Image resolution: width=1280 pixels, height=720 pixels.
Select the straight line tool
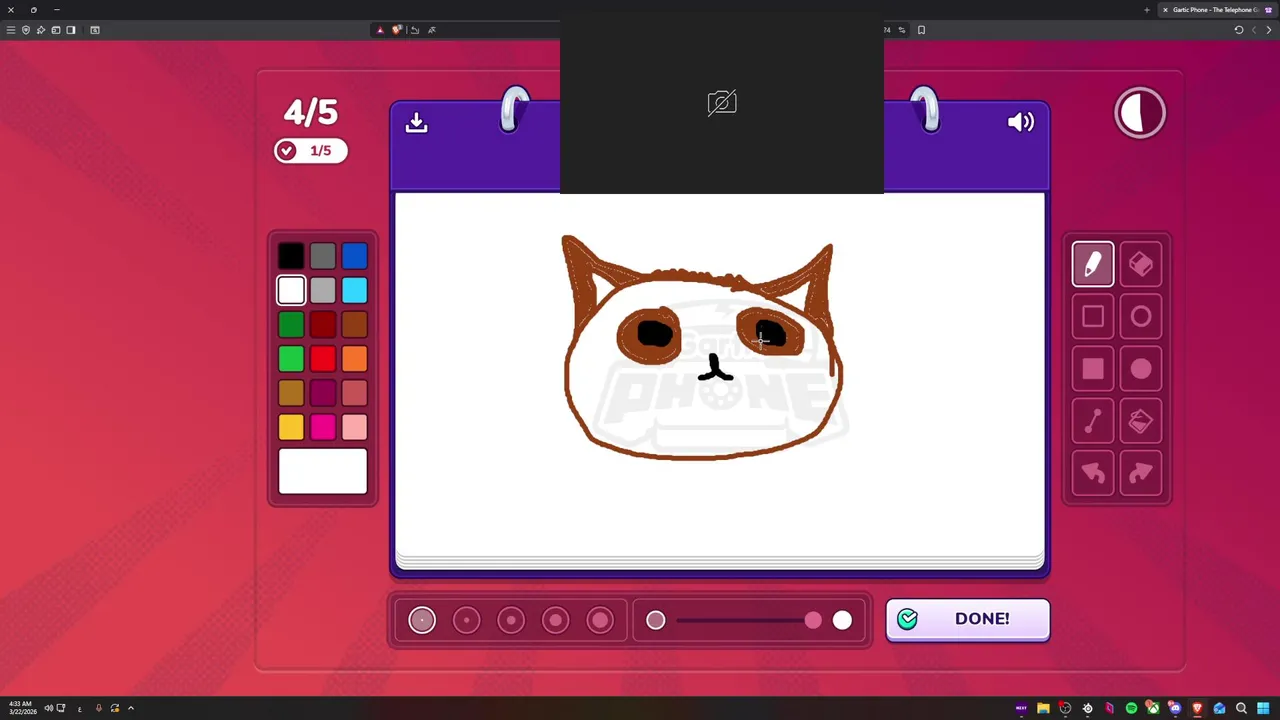1093,421
